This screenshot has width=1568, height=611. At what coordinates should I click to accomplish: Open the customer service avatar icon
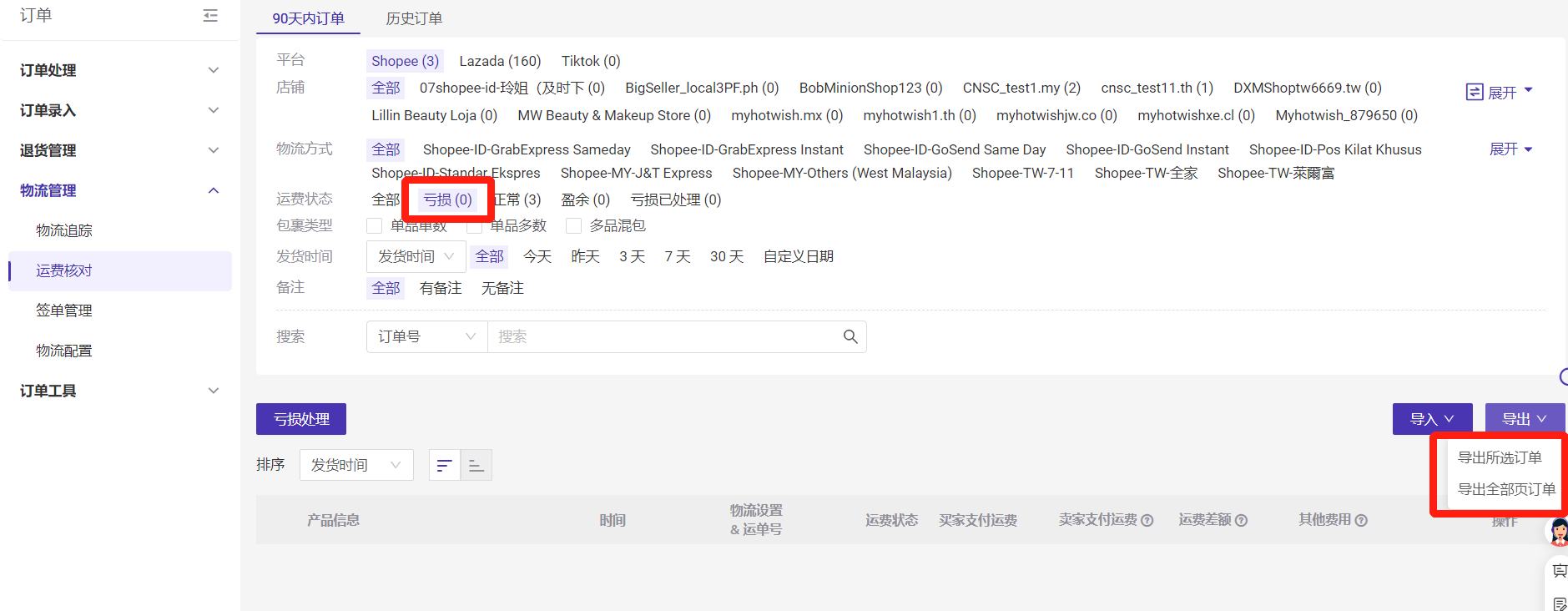(x=1557, y=531)
